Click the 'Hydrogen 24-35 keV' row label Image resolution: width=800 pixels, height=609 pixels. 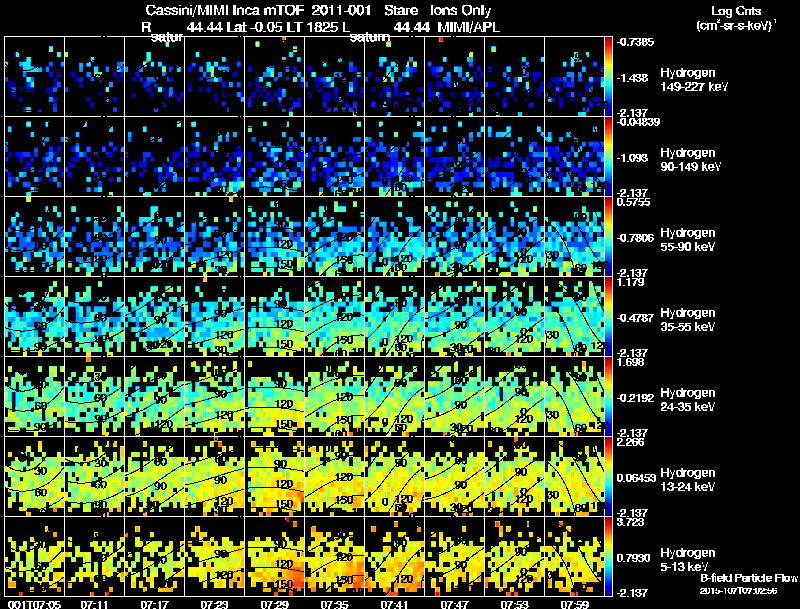[x=688, y=400]
